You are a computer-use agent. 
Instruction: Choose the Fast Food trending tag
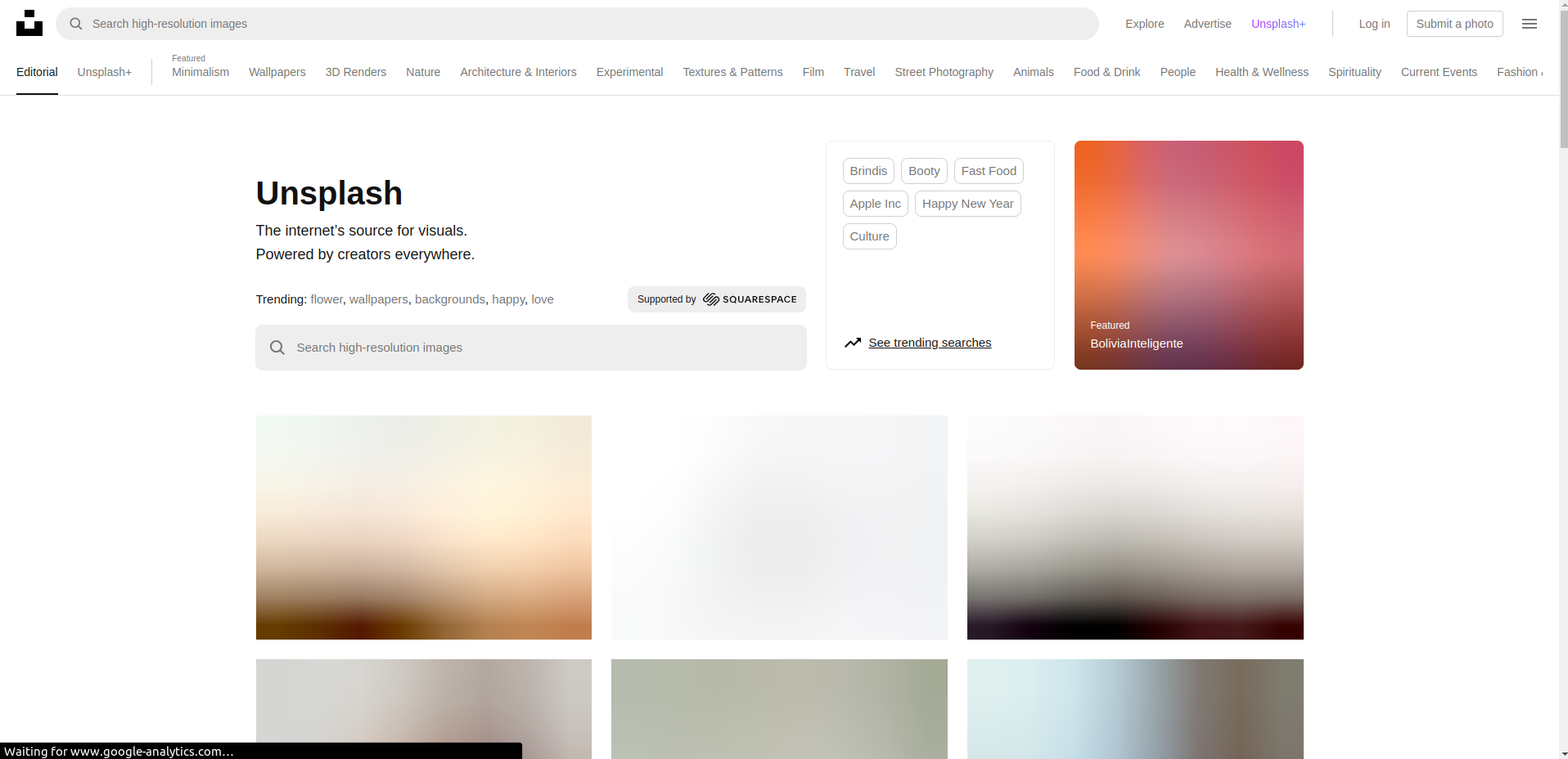988,171
